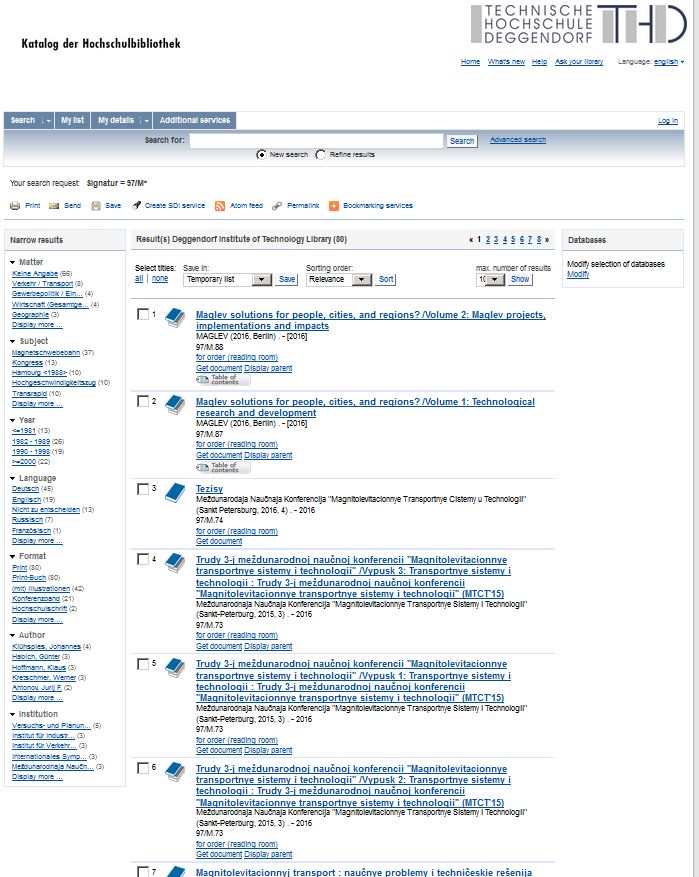Open the Tezisy result title
The width and height of the screenshot is (699, 877).
click(209, 489)
